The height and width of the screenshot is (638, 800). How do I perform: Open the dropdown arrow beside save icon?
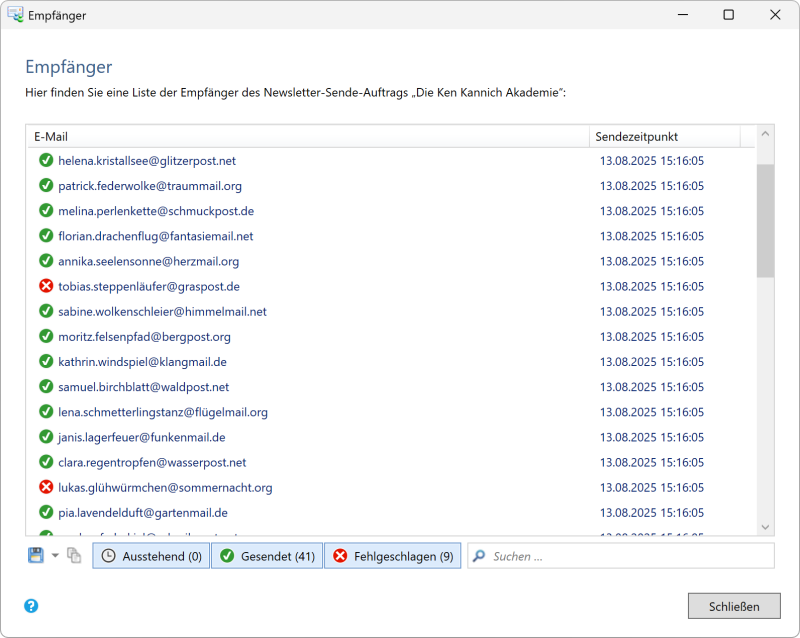point(55,556)
